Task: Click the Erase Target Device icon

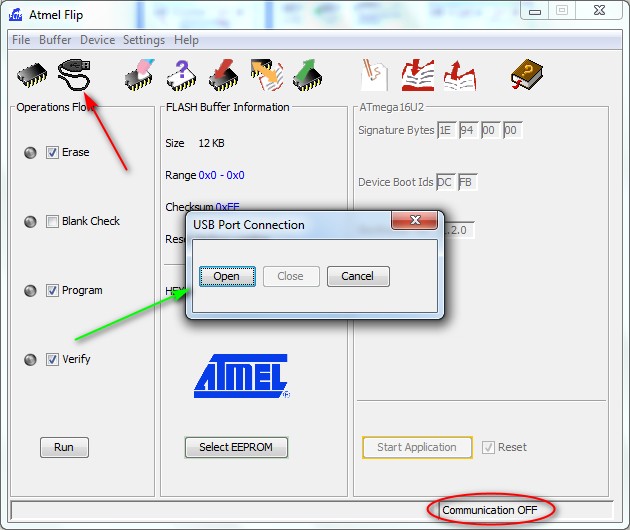Action: (x=140, y=75)
